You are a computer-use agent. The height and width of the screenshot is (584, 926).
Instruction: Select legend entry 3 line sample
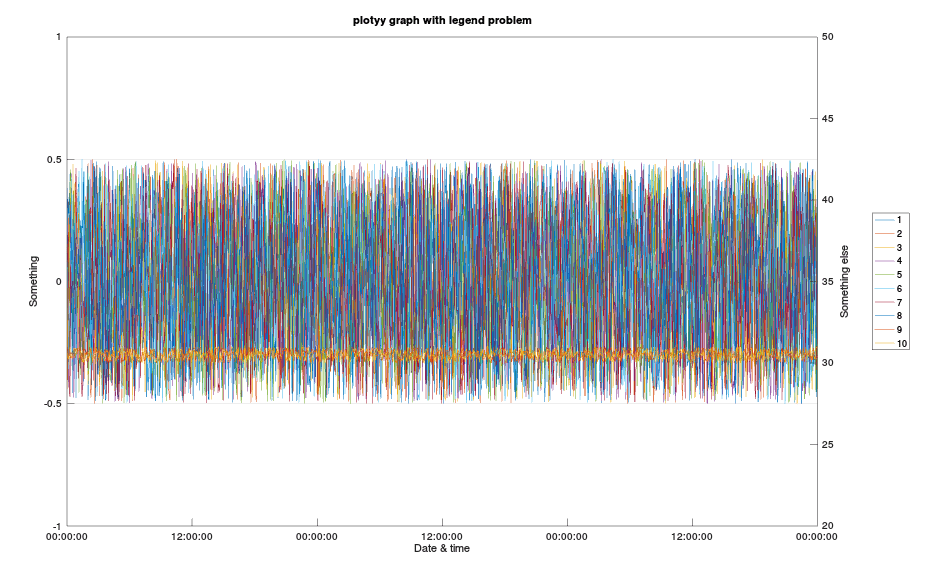tap(884, 246)
